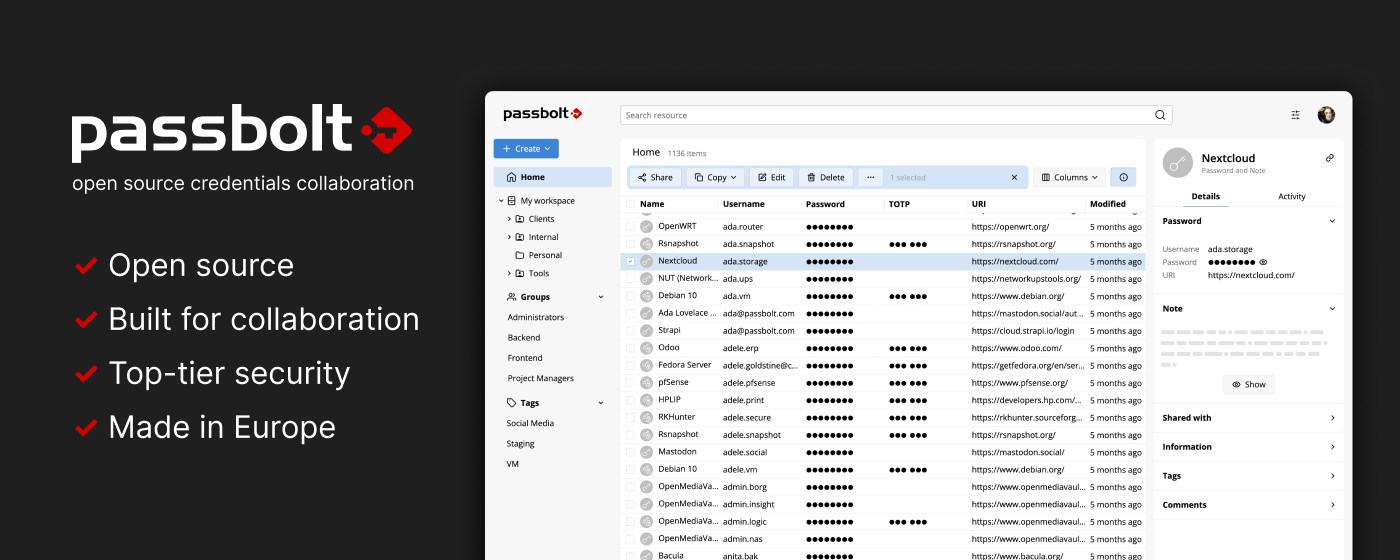Click the Tools folder icon
Image resolution: width=1400 pixels, height=560 pixels.
(x=519, y=273)
